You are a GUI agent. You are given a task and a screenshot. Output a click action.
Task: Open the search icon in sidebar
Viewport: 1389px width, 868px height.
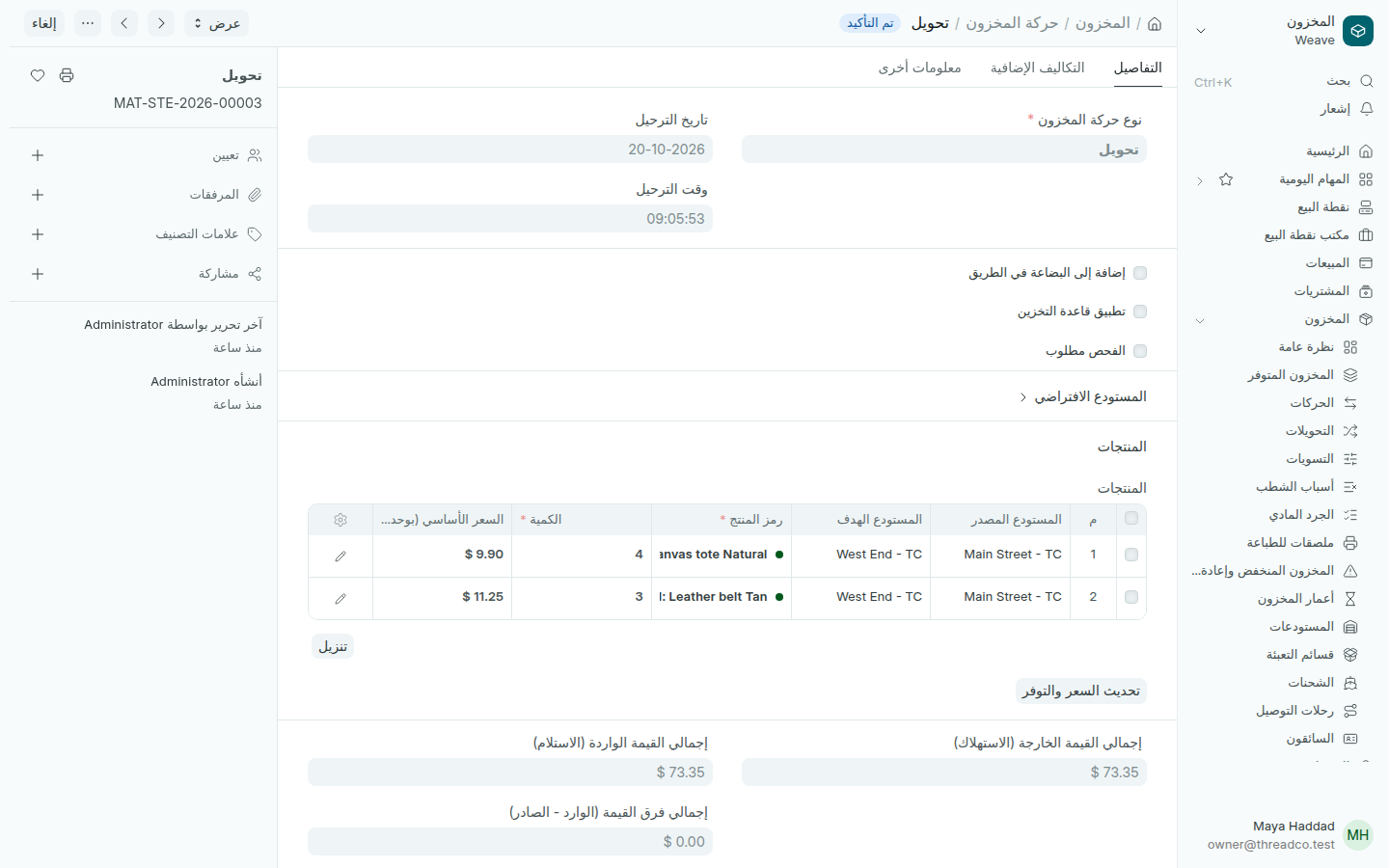(1366, 81)
